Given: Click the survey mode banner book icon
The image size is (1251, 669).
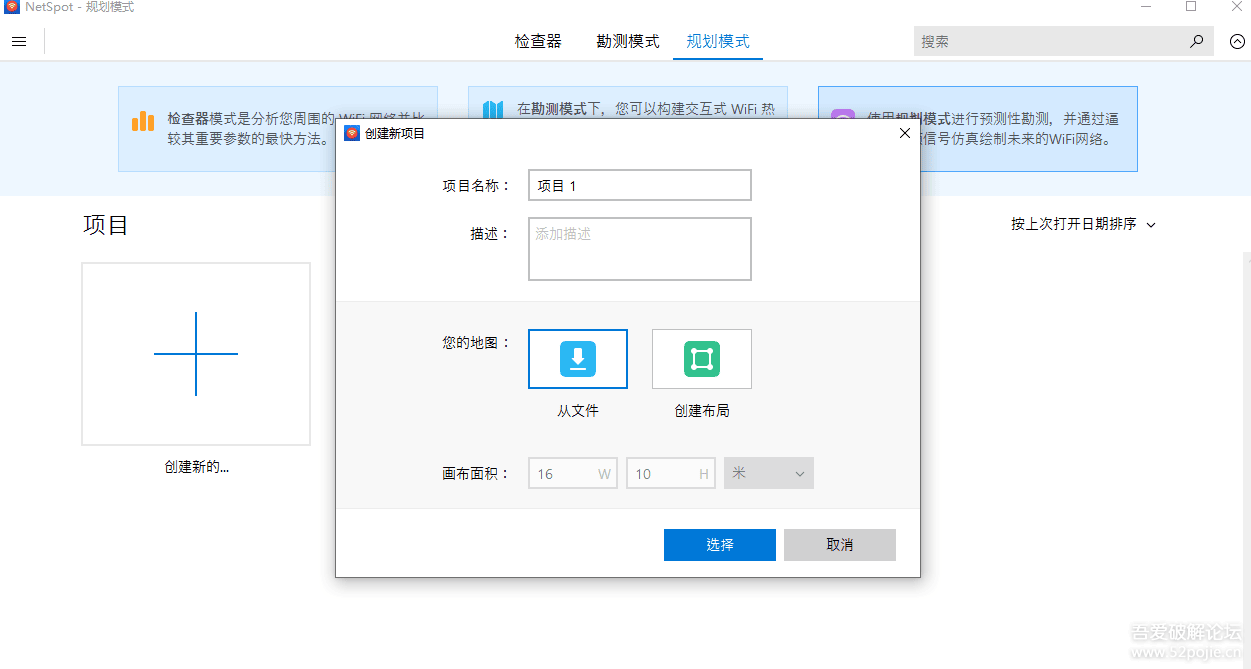Looking at the screenshot, I should coord(492,110).
